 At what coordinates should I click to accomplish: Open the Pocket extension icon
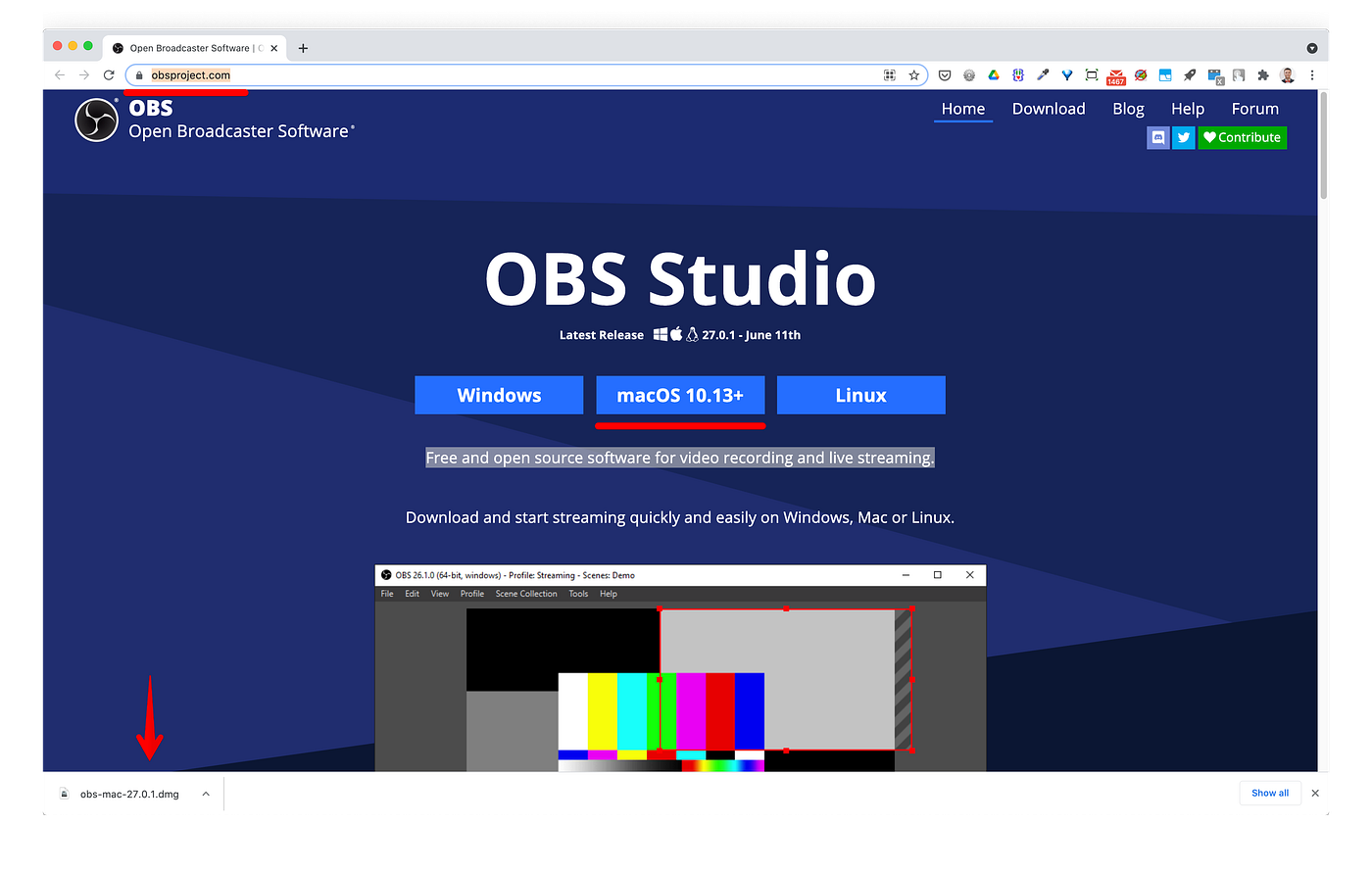point(945,75)
